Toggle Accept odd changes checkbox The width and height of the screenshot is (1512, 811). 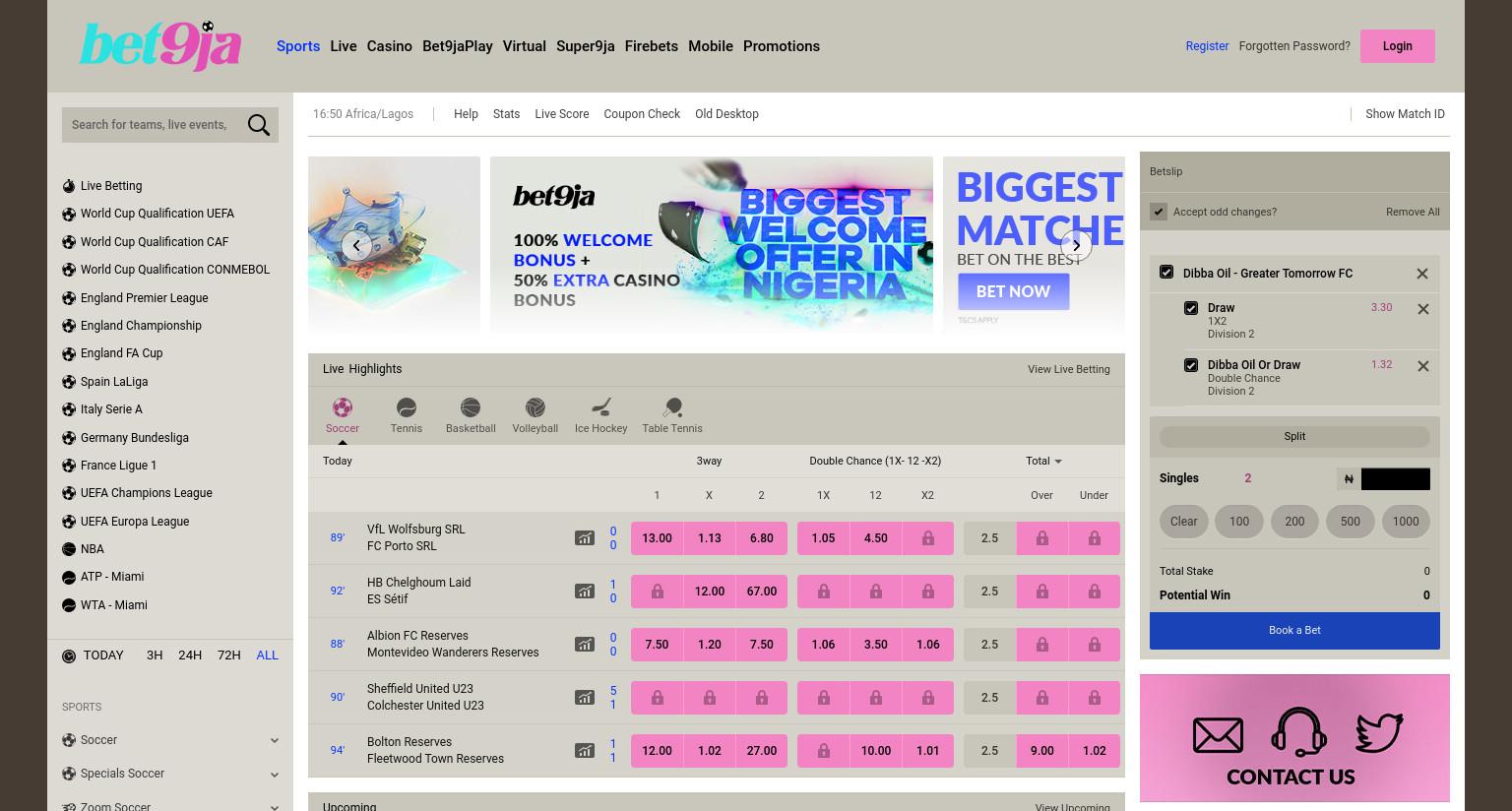point(1159,212)
